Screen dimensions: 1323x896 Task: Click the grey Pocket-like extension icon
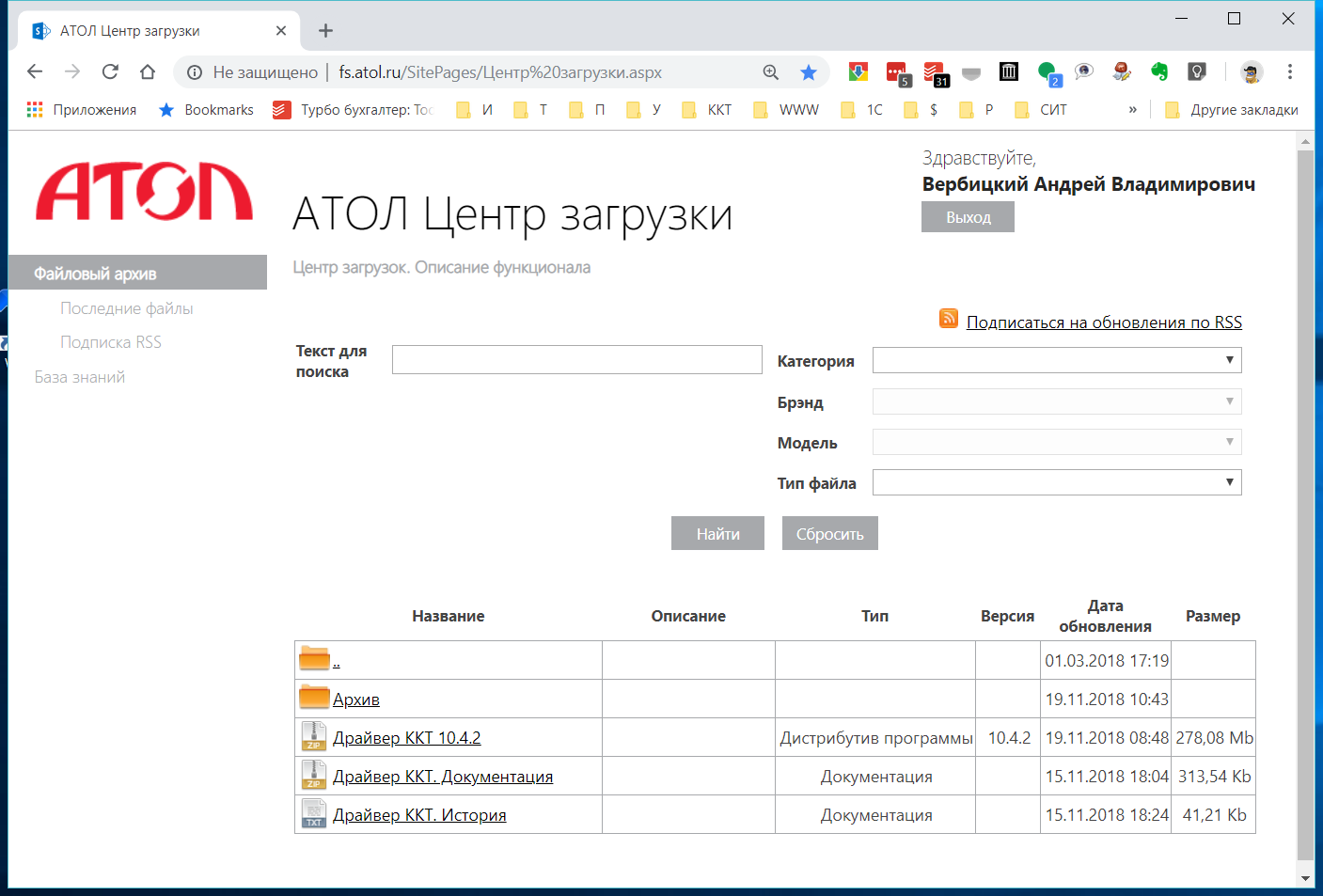click(x=971, y=72)
